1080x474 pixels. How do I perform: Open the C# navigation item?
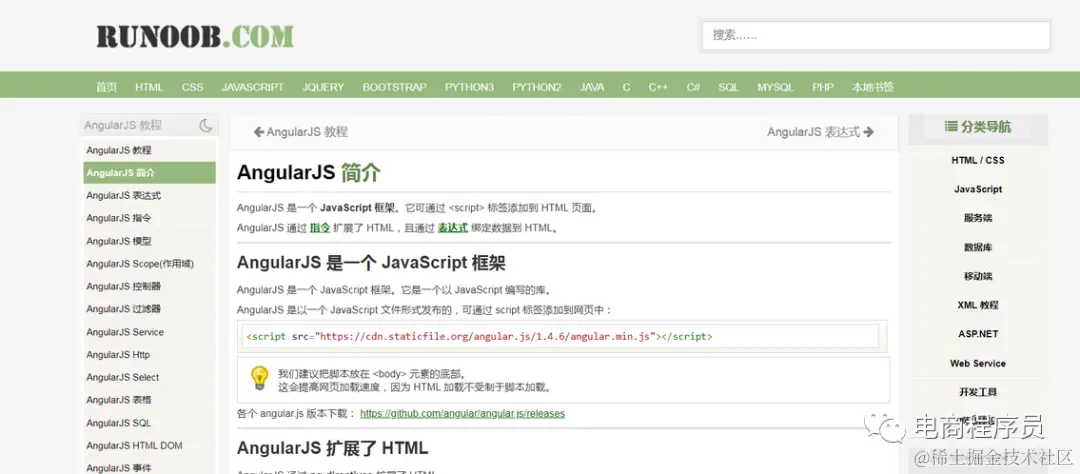click(x=693, y=87)
